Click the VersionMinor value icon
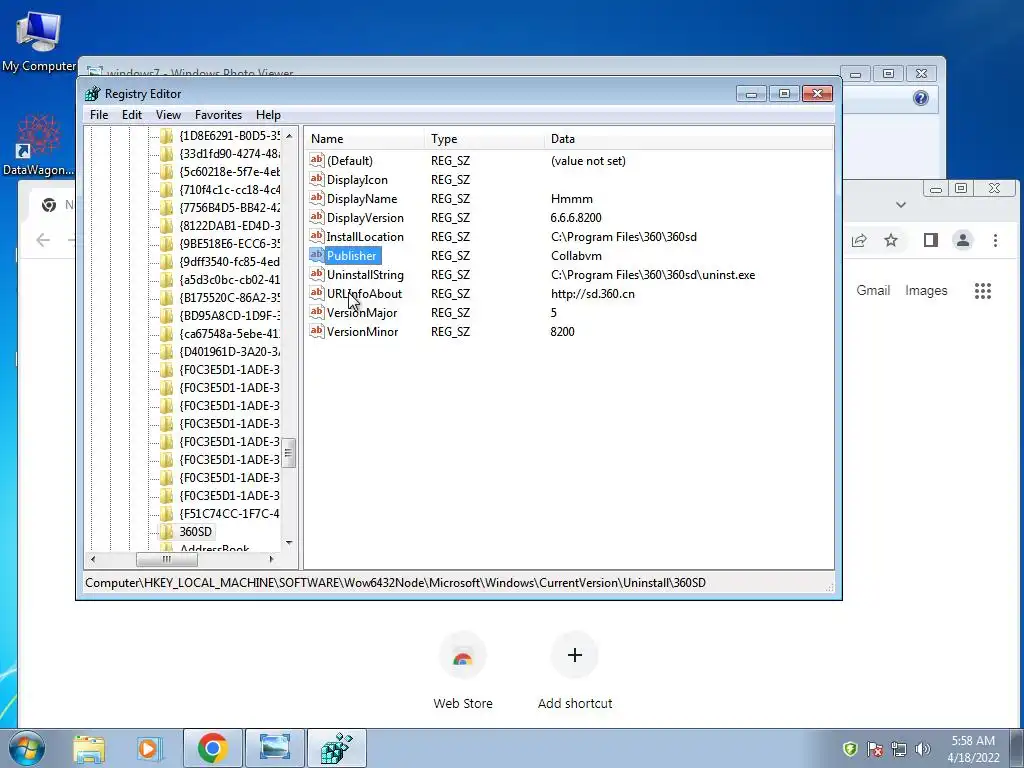 (x=317, y=330)
